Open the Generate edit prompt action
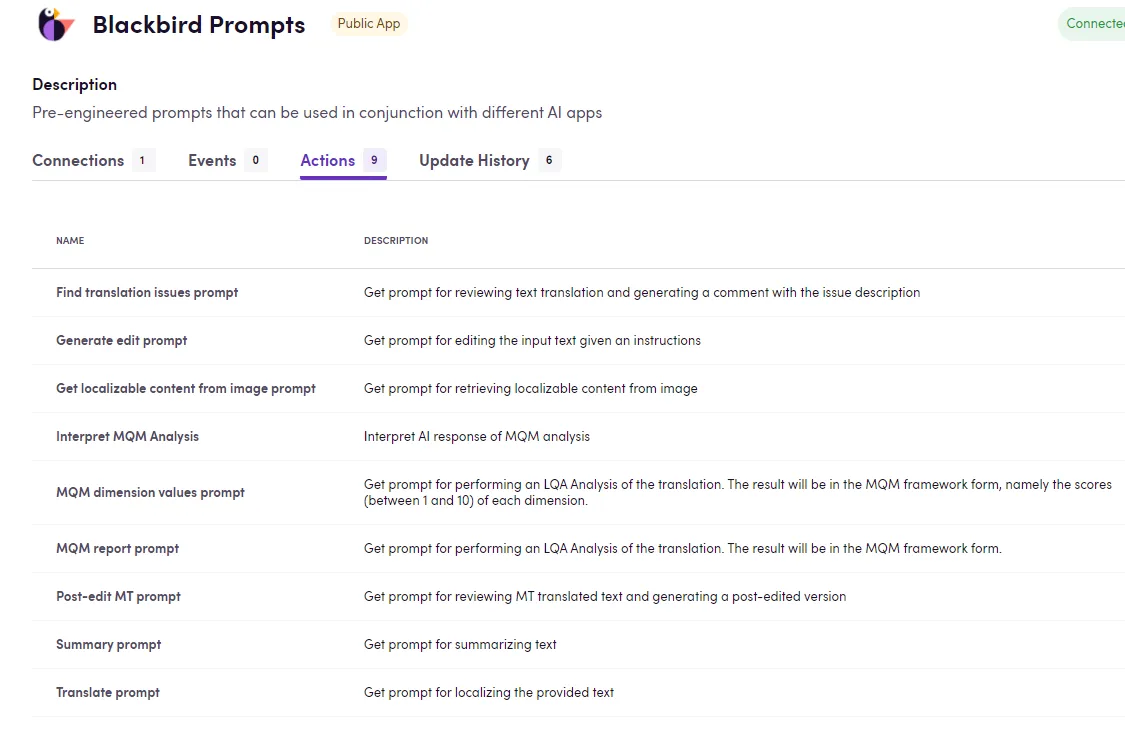The image size is (1125, 732). coord(121,340)
